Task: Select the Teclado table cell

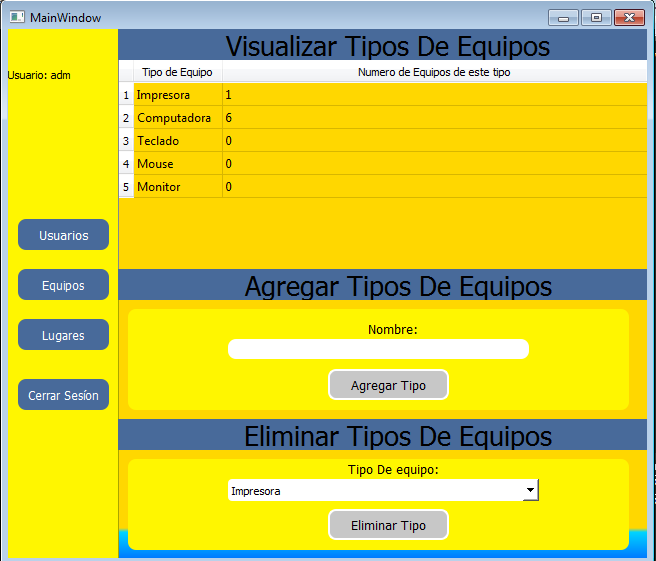Action: click(178, 141)
